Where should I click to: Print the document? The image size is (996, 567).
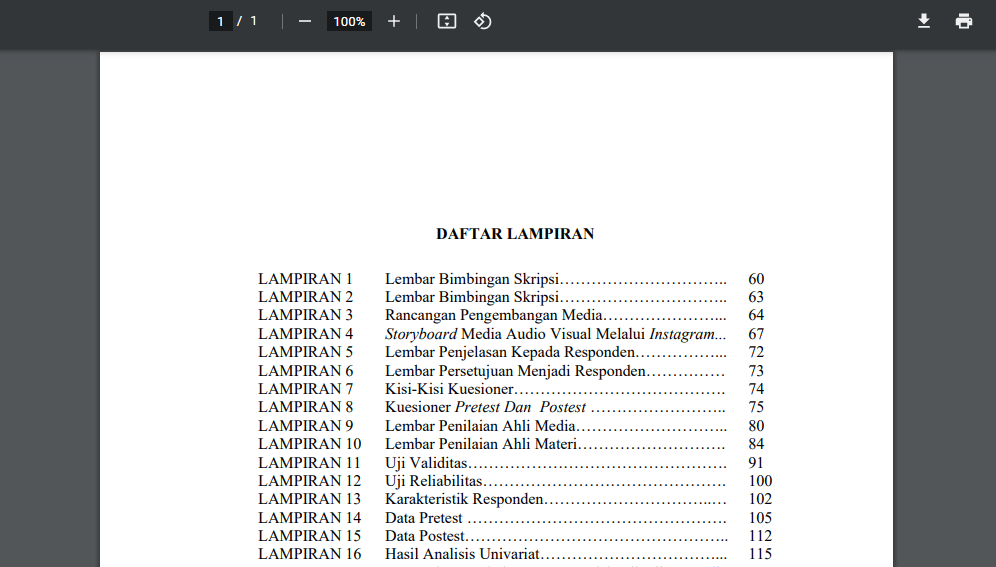point(964,21)
